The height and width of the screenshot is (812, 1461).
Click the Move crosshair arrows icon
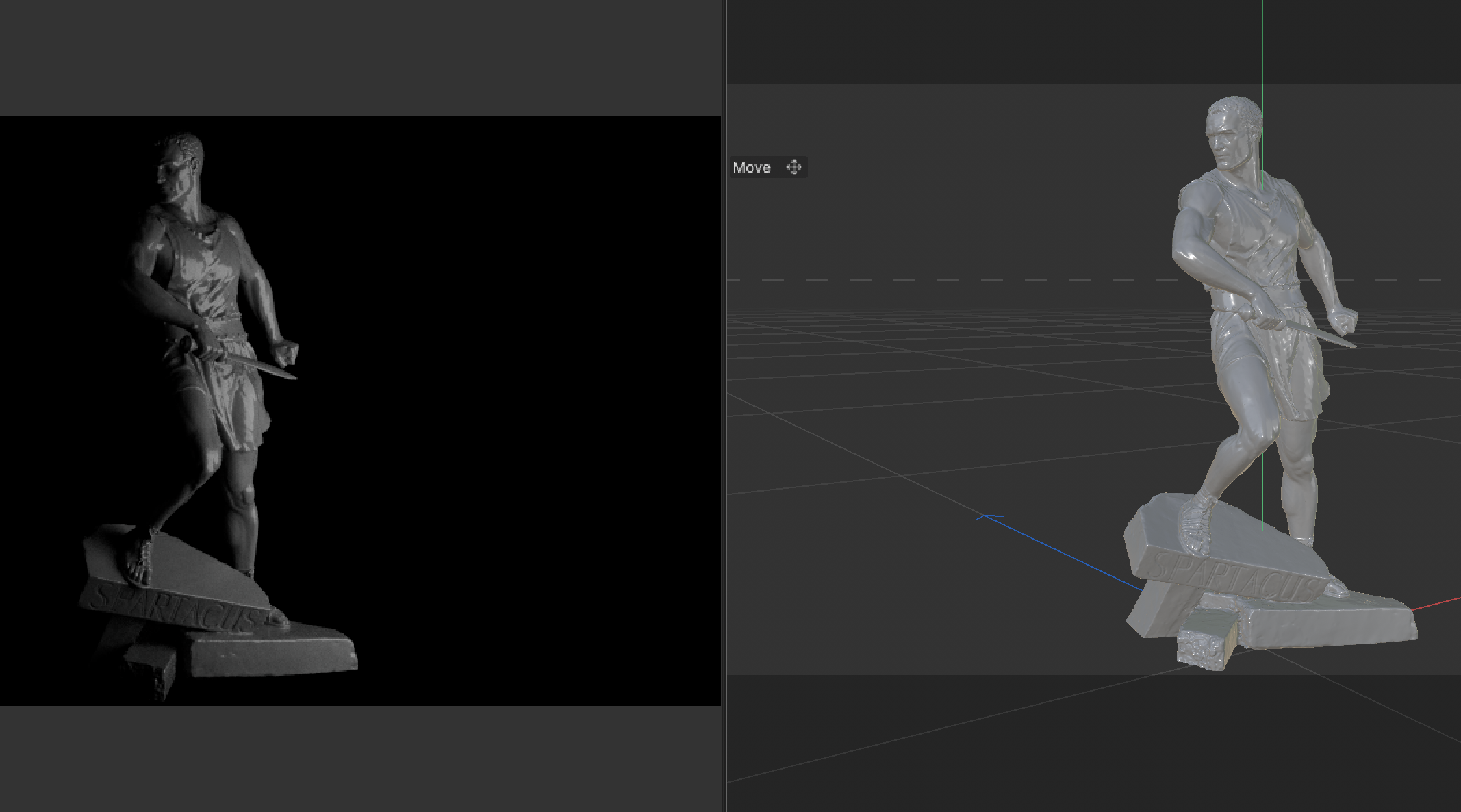tap(793, 168)
